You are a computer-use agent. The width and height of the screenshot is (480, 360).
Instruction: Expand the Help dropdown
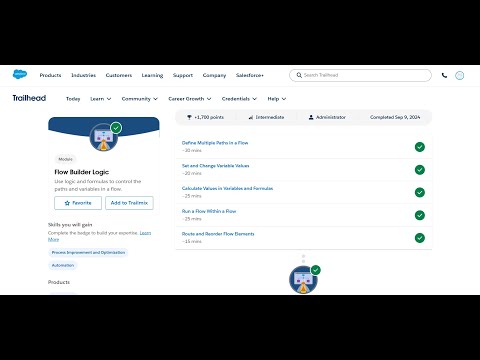[x=277, y=99]
